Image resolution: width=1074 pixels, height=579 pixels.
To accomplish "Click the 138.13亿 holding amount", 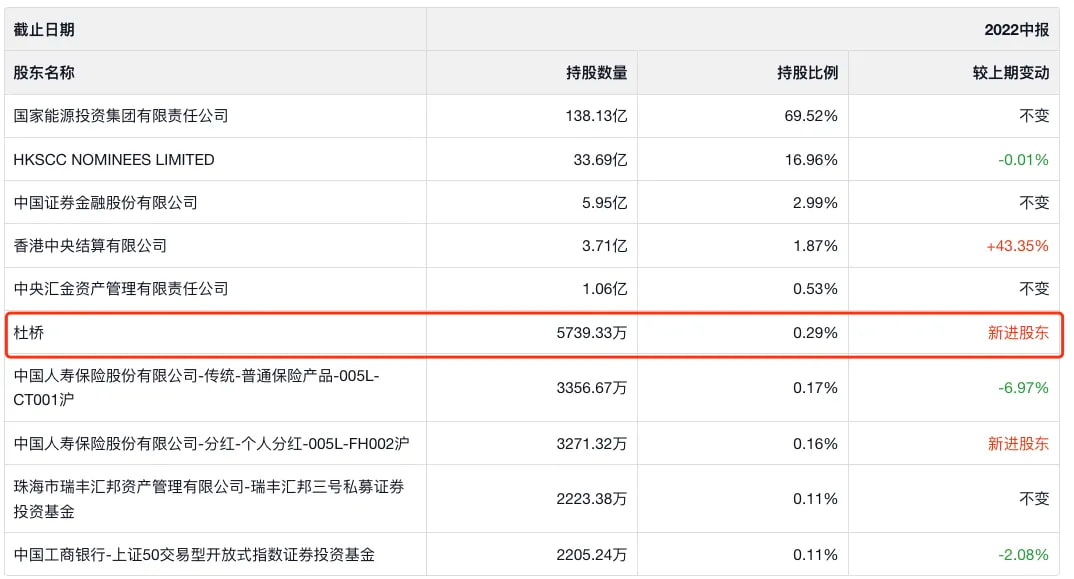I will (x=596, y=116).
